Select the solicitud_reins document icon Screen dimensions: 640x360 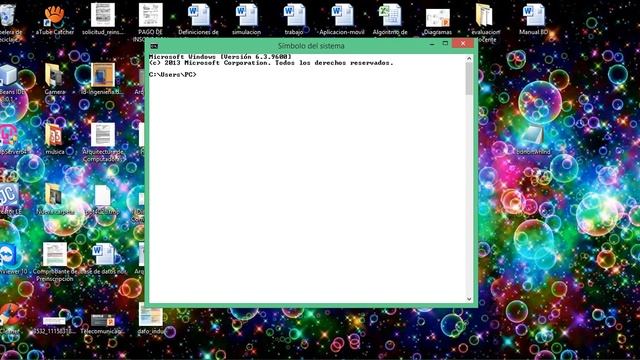coord(102,15)
